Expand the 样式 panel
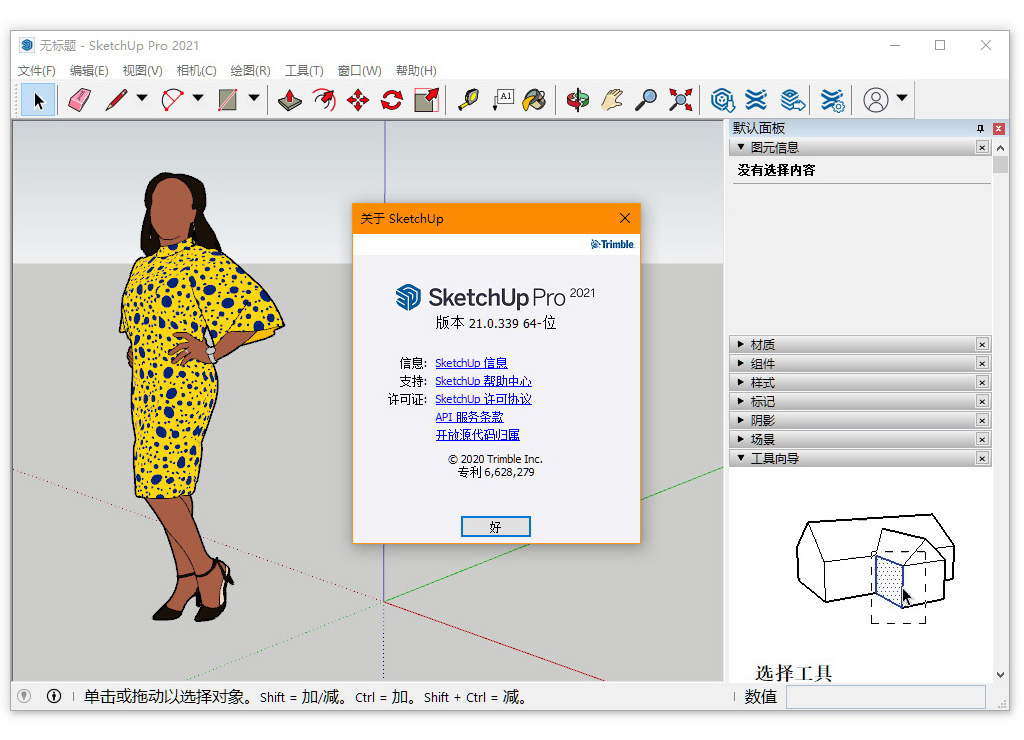 click(x=741, y=381)
